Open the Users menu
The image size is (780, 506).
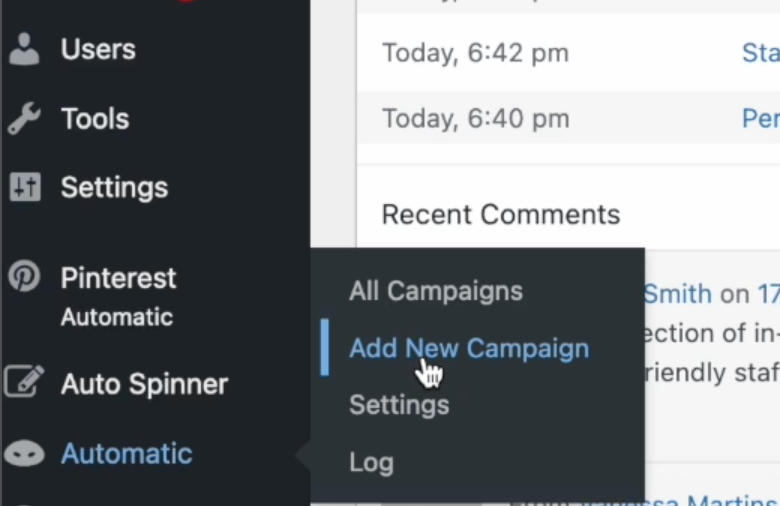click(x=98, y=49)
